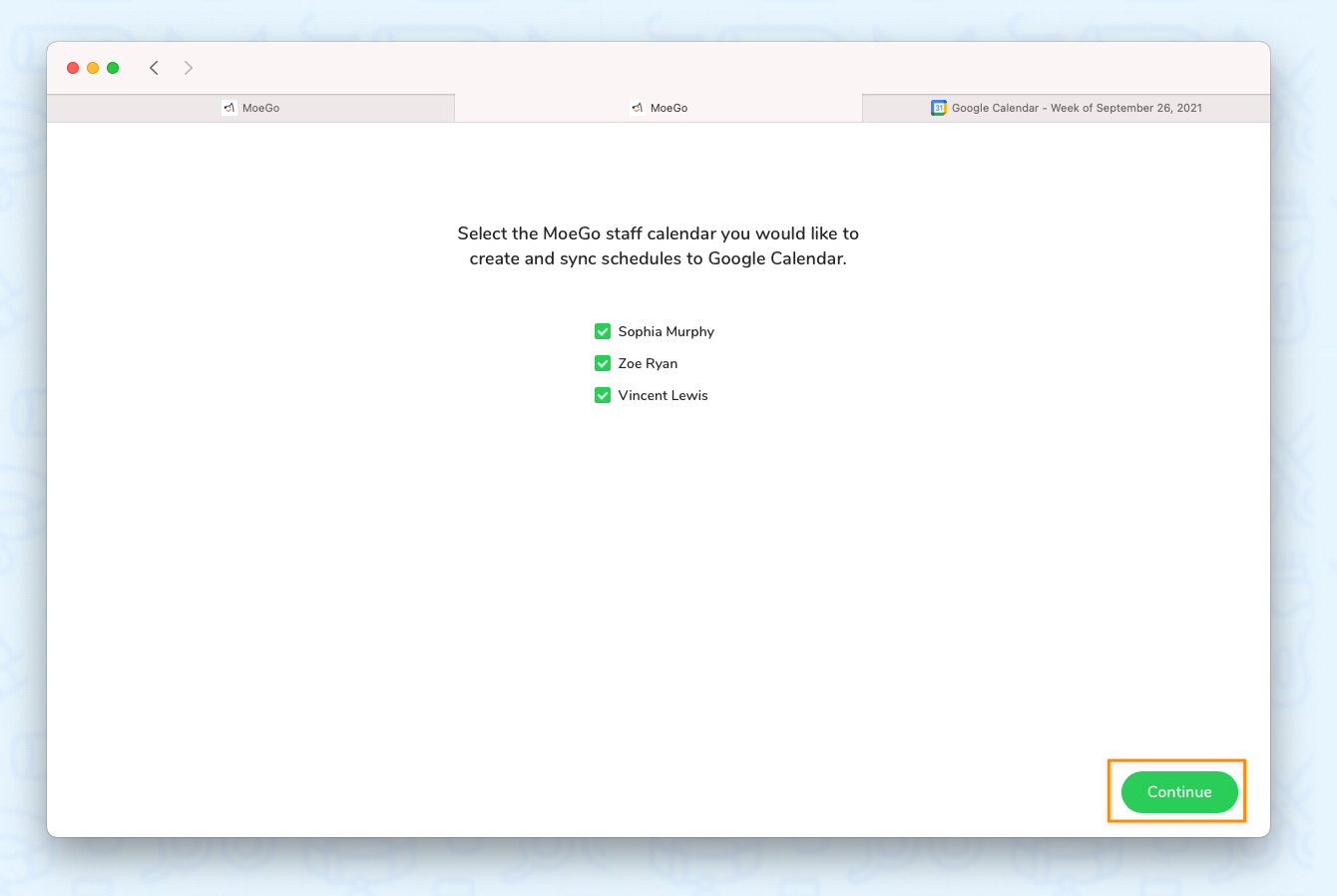Click the Google Calendar tab favicon
The width and height of the screenshot is (1337, 896).
click(x=938, y=108)
